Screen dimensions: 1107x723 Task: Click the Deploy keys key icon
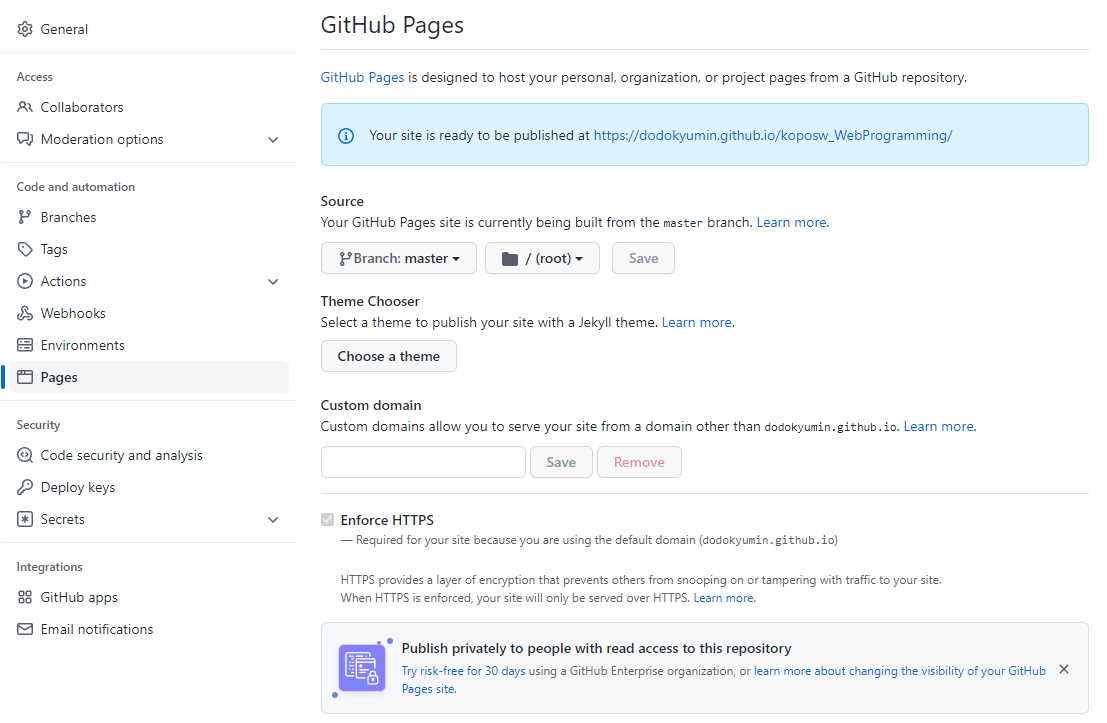25,487
